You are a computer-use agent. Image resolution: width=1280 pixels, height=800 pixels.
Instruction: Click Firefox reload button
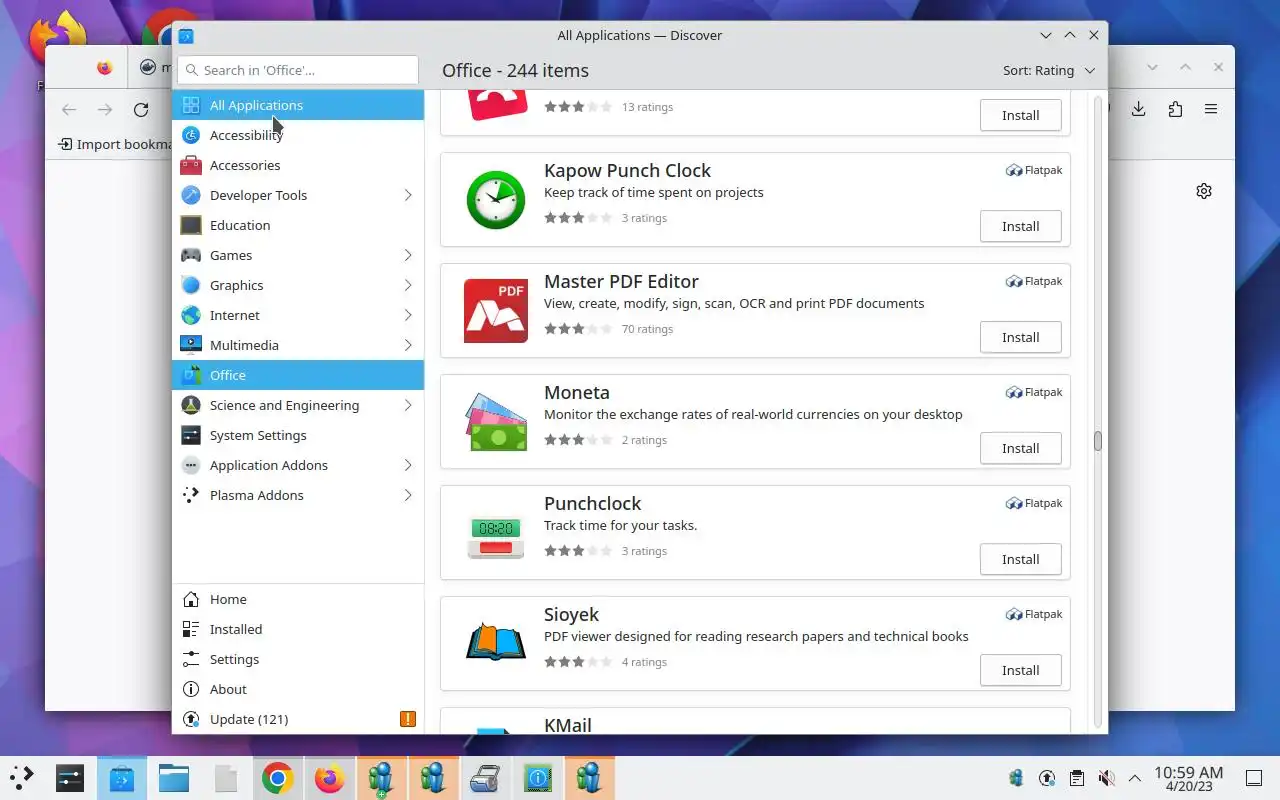tap(141, 109)
